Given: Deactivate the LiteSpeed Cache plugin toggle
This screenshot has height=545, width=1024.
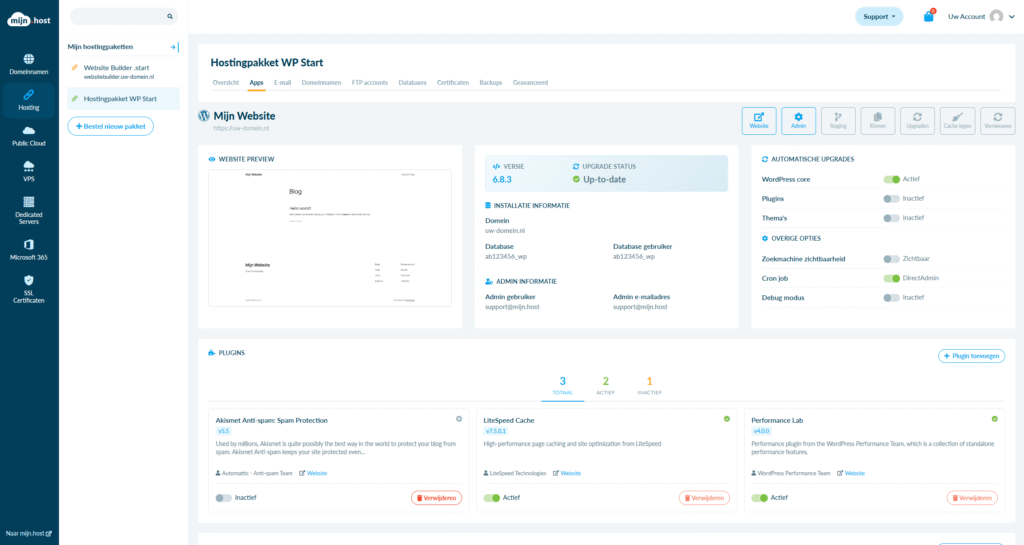Looking at the screenshot, I should tap(491, 498).
